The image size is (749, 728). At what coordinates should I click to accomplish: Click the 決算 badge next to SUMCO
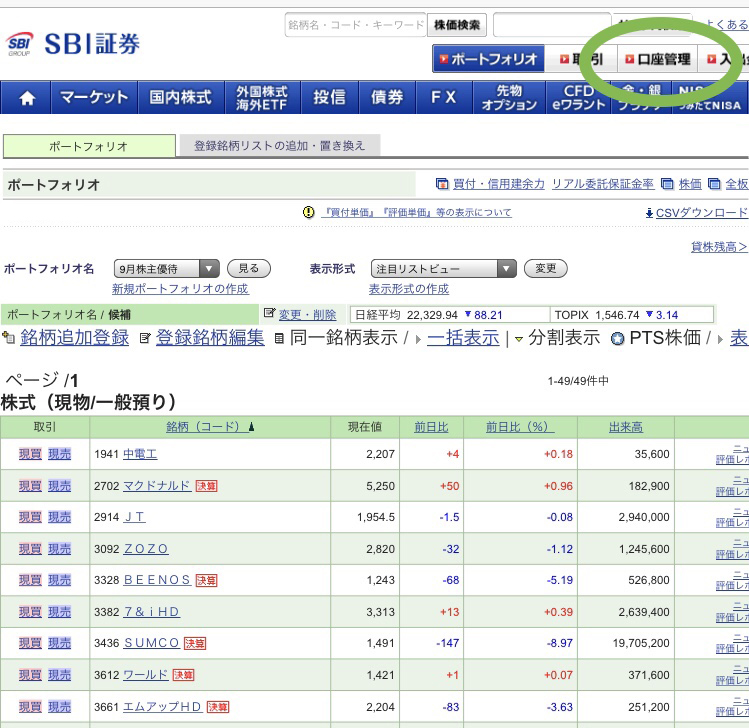195,643
